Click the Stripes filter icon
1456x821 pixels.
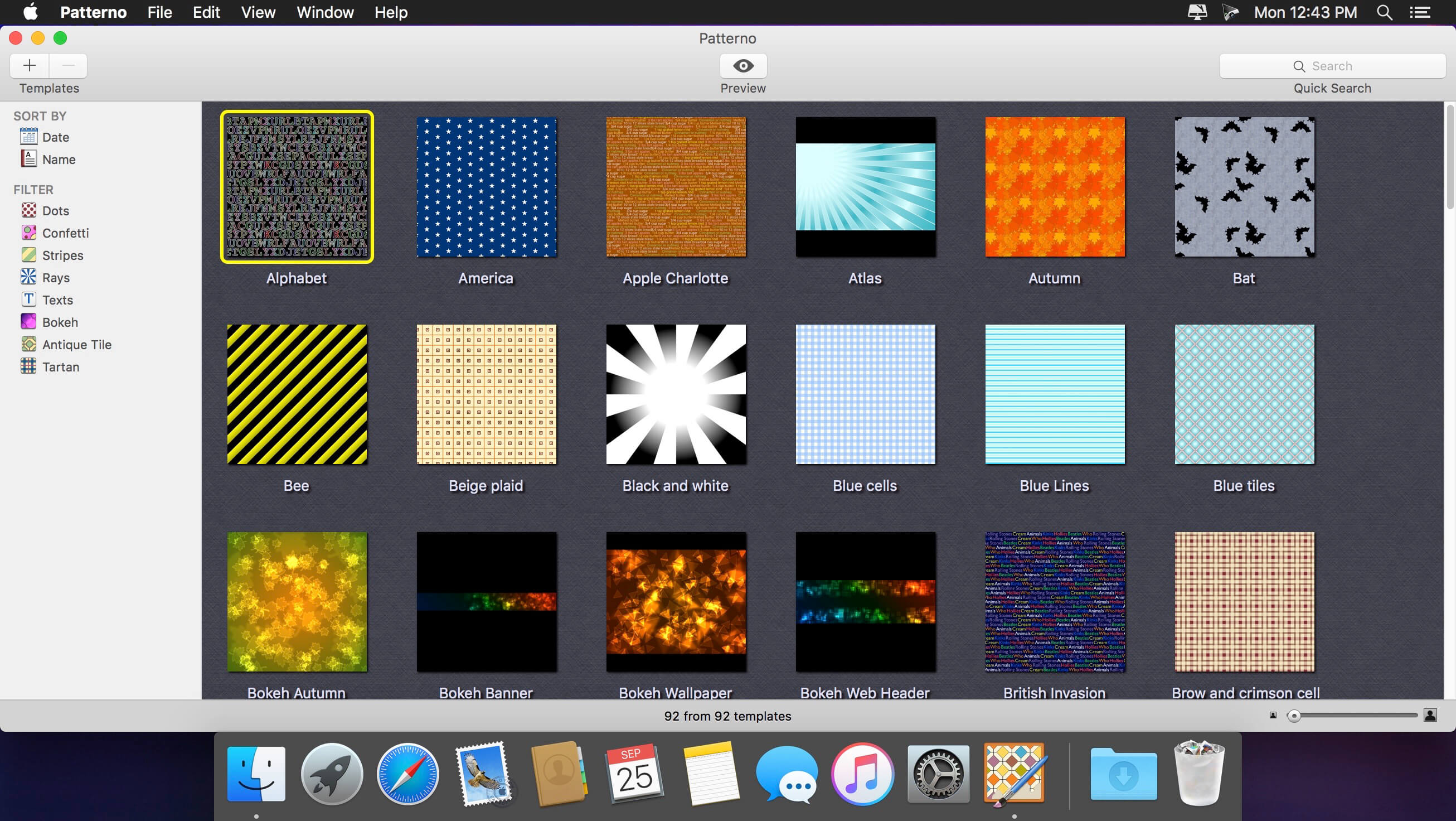click(x=28, y=254)
